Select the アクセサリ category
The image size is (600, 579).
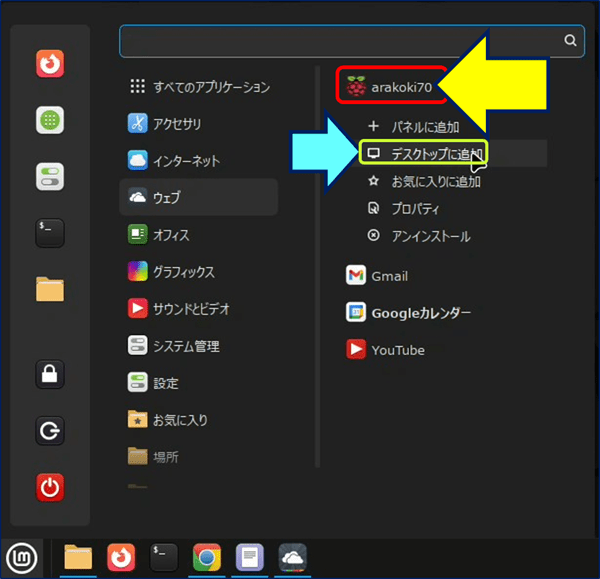(x=199, y=124)
